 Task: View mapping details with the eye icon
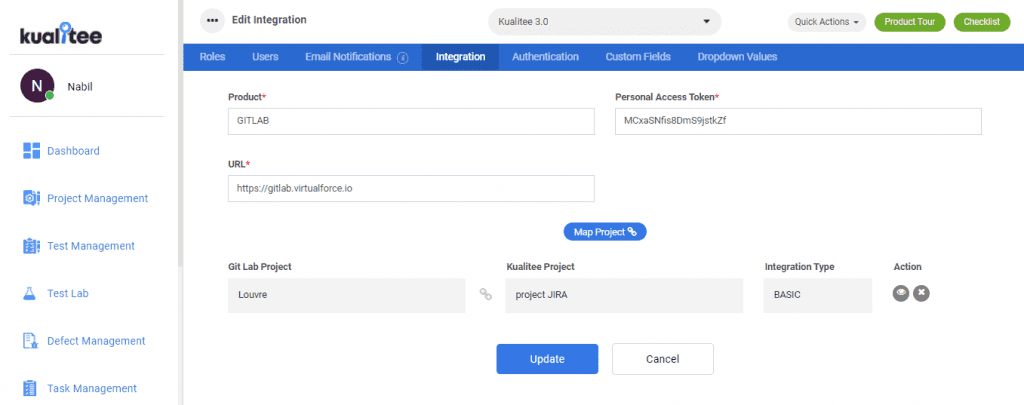(x=901, y=294)
